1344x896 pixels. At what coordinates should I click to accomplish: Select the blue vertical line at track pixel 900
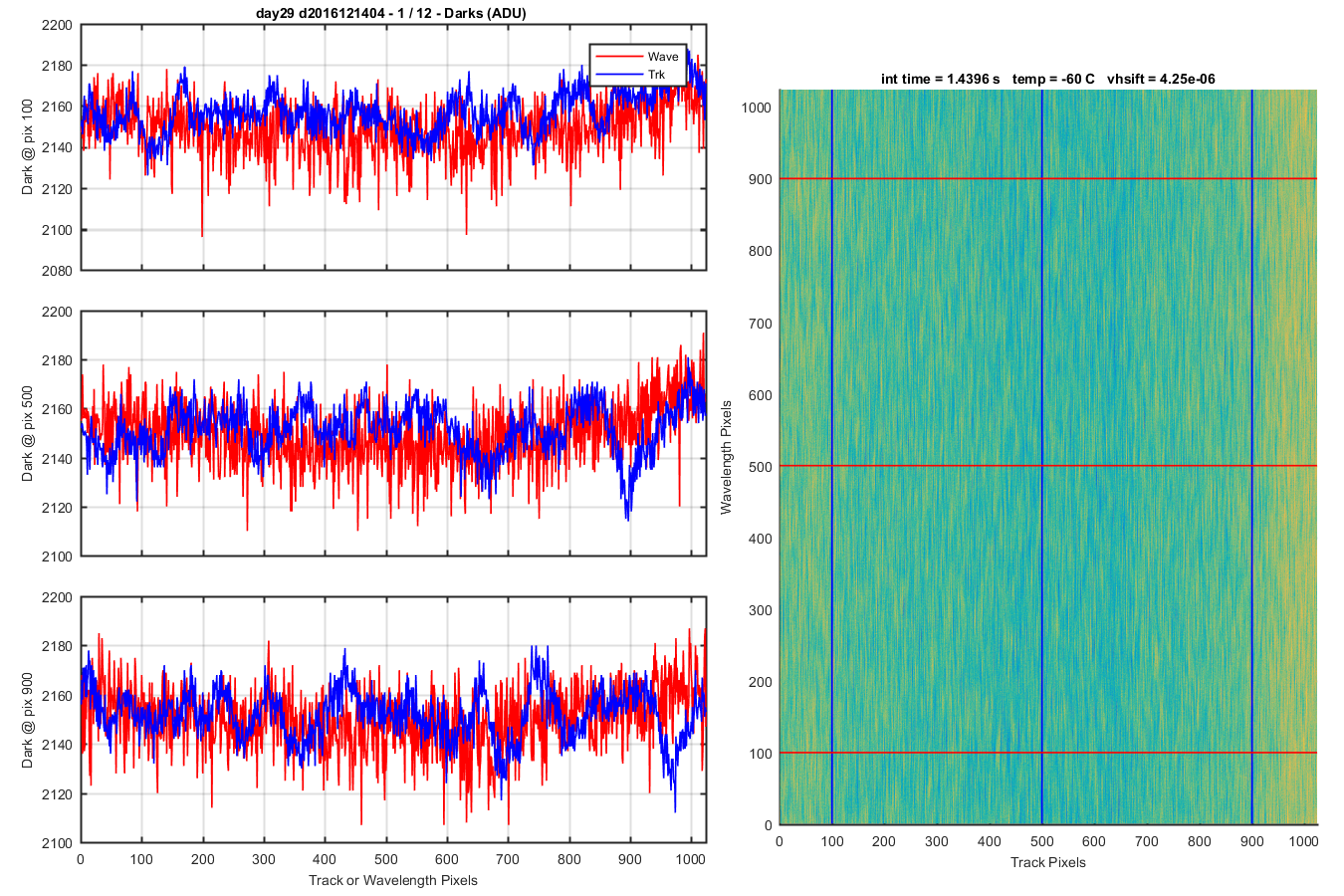pyautogui.click(x=1251, y=457)
